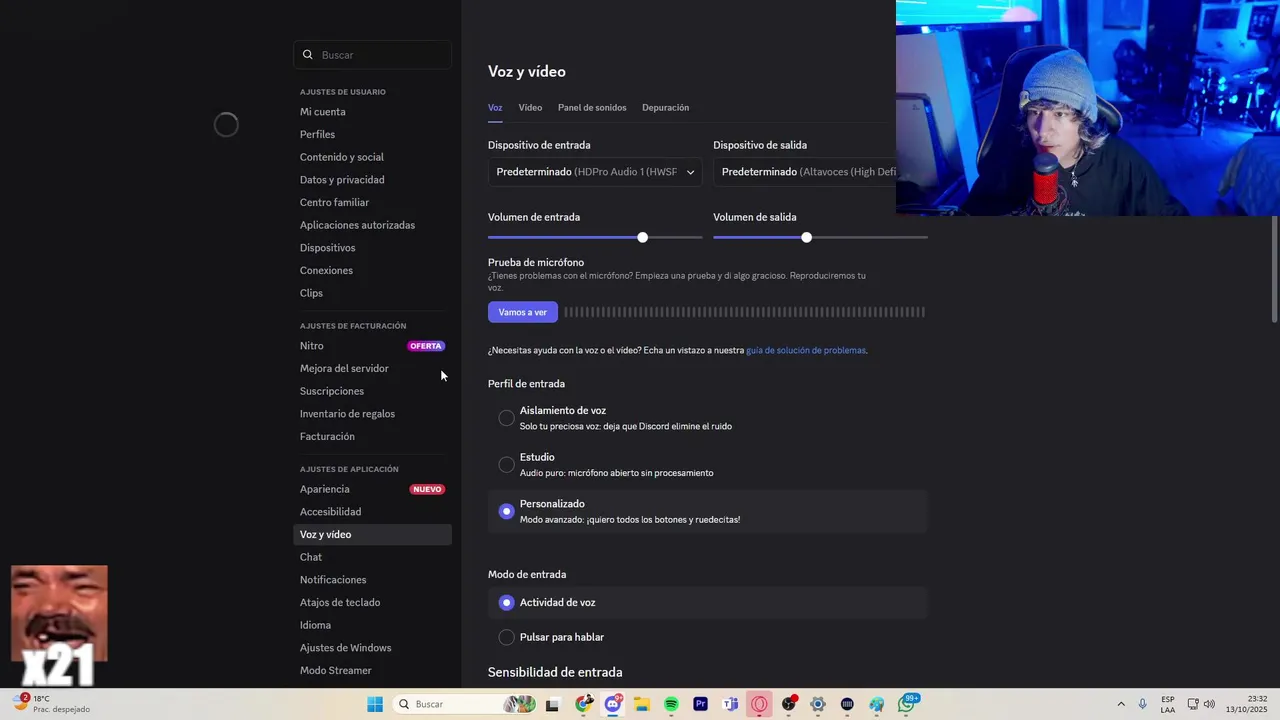Focus the Buscar settings search field
1280x720 pixels.
coord(372,55)
